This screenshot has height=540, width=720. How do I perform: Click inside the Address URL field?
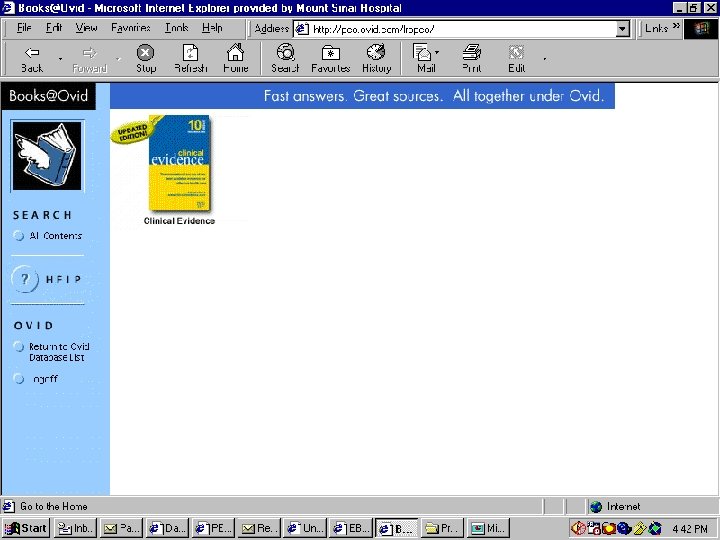click(x=460, y=29)
